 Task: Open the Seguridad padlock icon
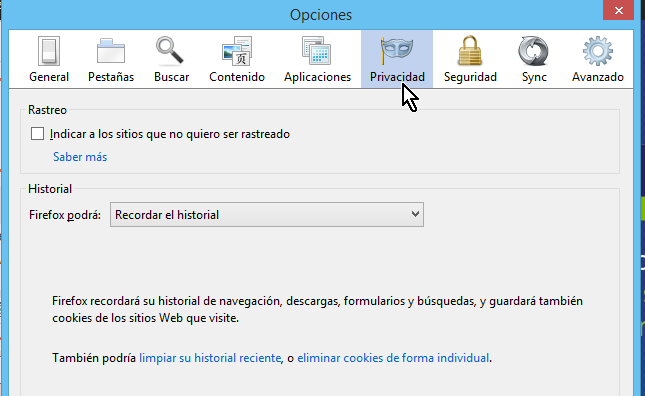click(470, 51)
